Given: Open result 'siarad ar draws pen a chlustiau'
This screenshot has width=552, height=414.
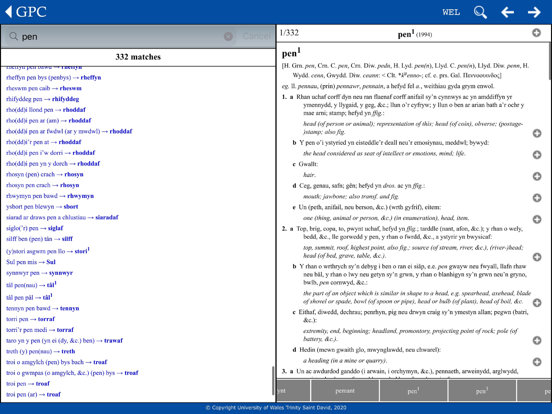Looking at the screenshot, I should point(62,217).
